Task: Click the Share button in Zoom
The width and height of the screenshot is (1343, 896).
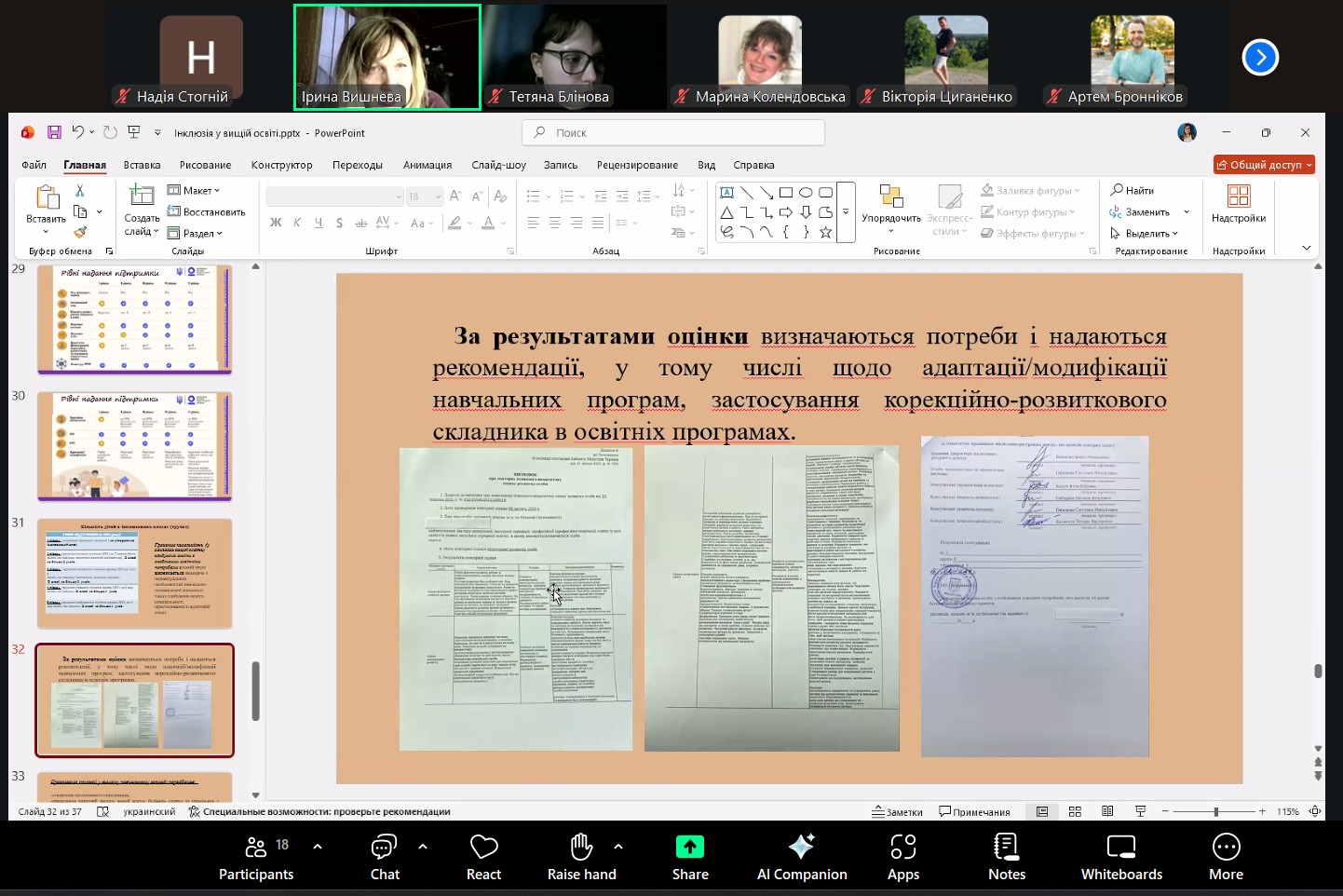Action: tap(689, 854)
